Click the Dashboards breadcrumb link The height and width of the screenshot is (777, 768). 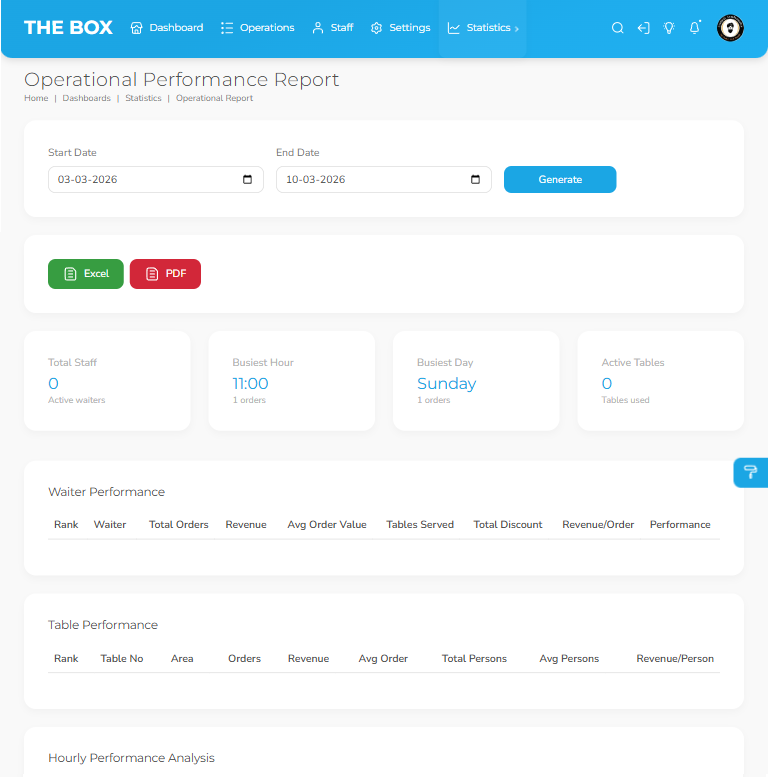click(x=86, y=98)
